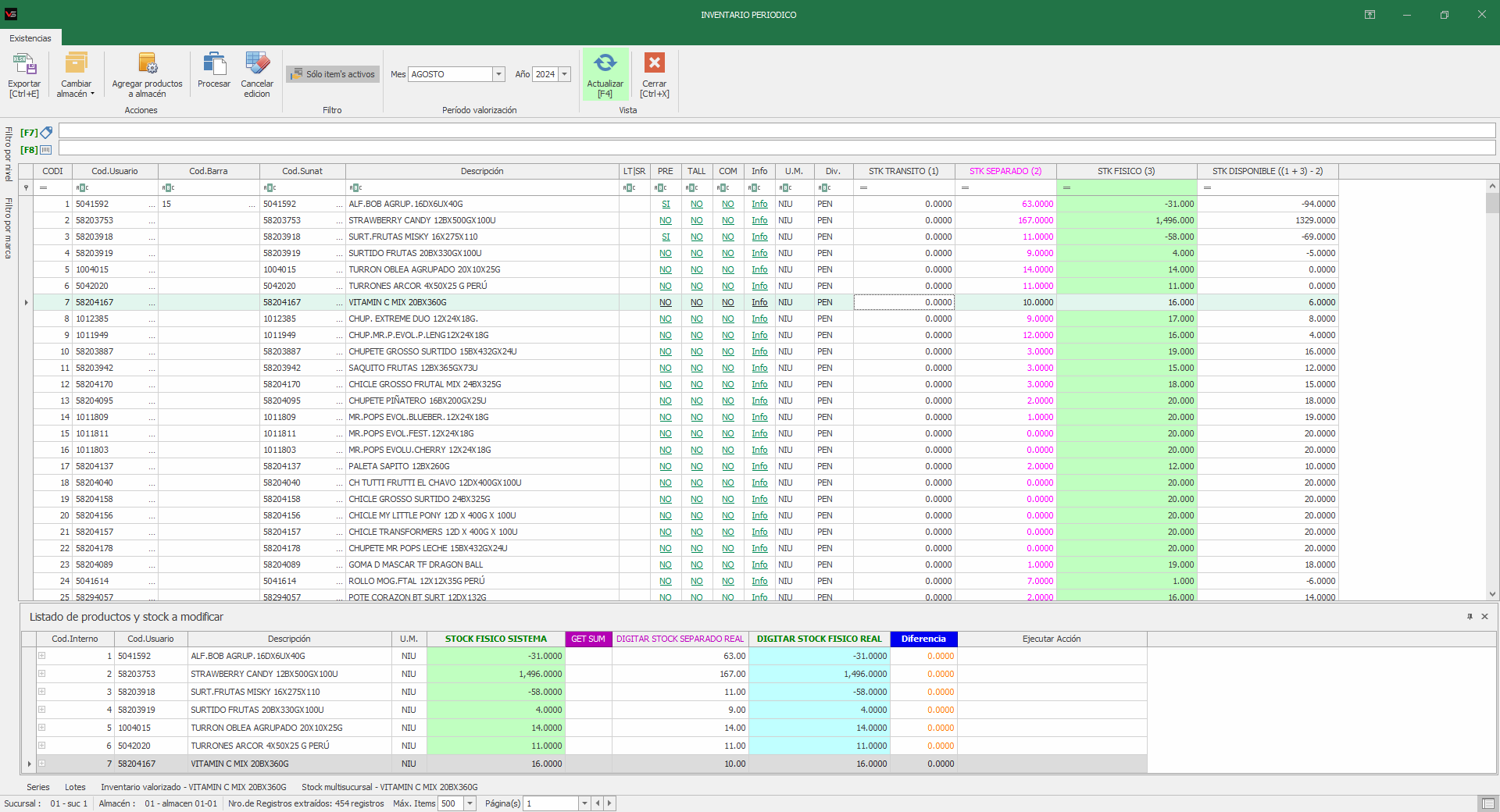Expand row 1 ALF.BOB AGRUP in lower list
Viewport: 1500px width, 812px height.
pos(42,656)
